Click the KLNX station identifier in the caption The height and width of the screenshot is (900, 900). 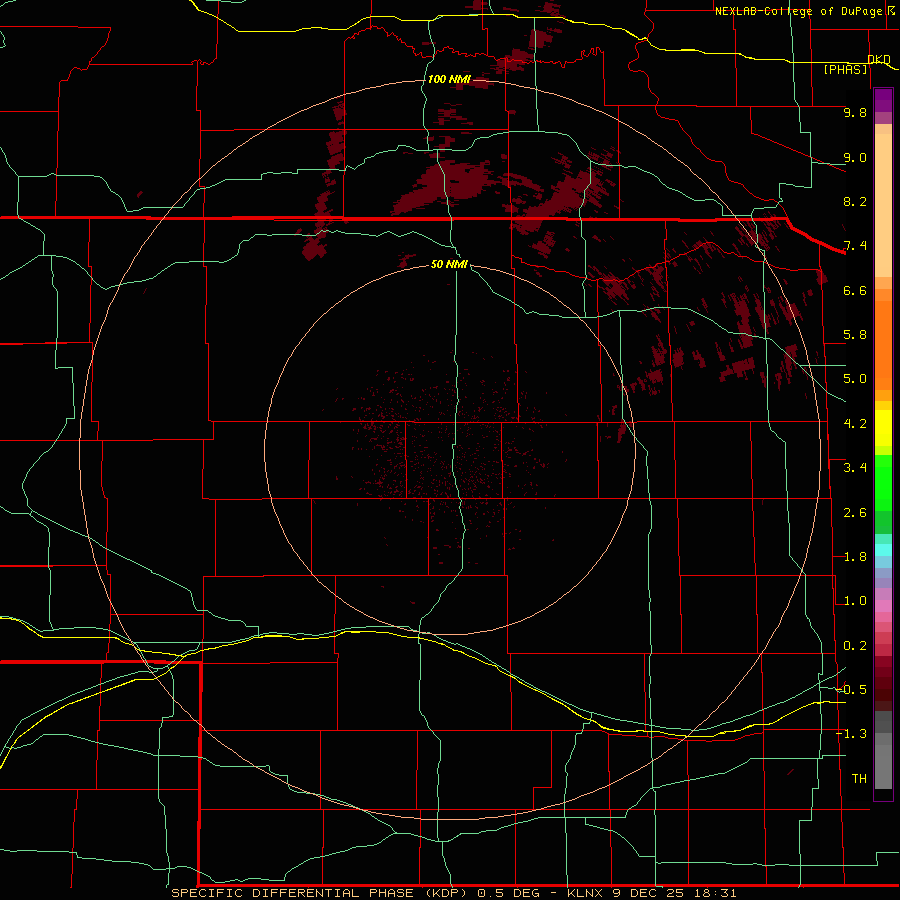585,893
